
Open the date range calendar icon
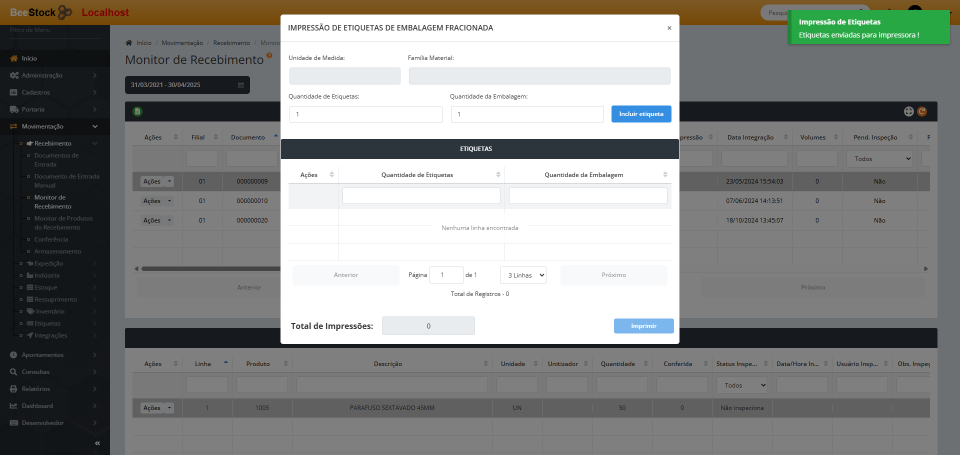coord(241,85)
